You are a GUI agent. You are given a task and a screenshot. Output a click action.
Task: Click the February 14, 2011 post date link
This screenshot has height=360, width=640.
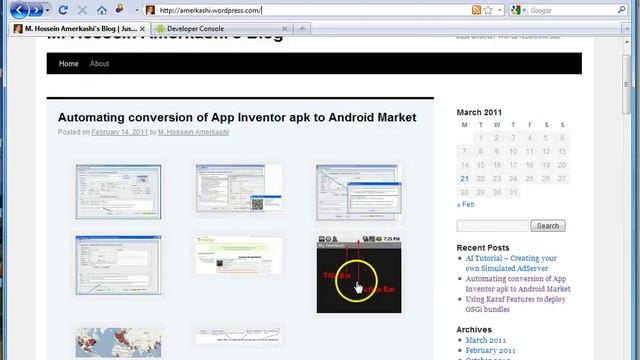click(x=120, y=132)
